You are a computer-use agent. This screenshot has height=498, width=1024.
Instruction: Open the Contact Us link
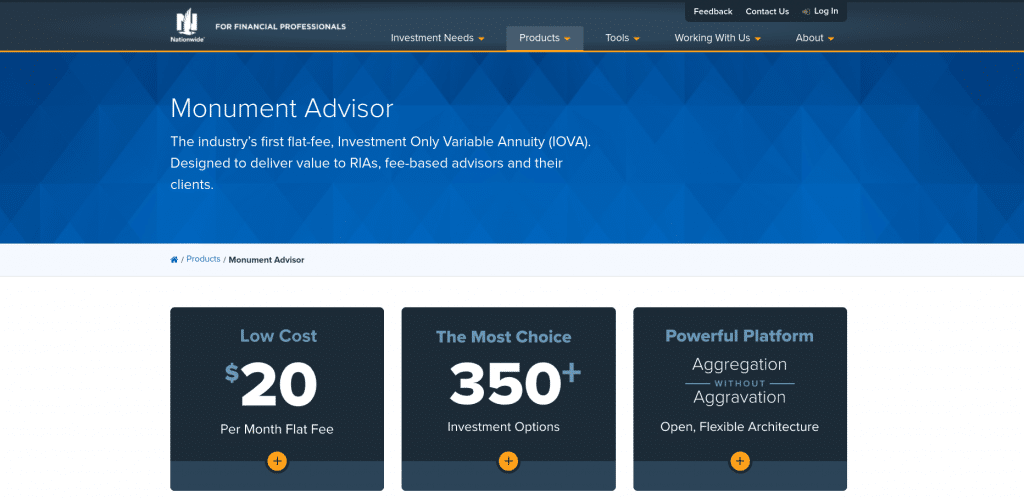pyautogui.click(x=767, y=12)
